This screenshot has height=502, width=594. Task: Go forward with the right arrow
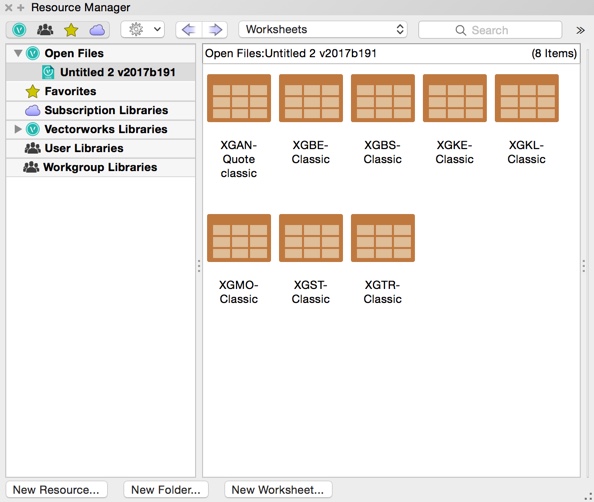pos(215,30)
